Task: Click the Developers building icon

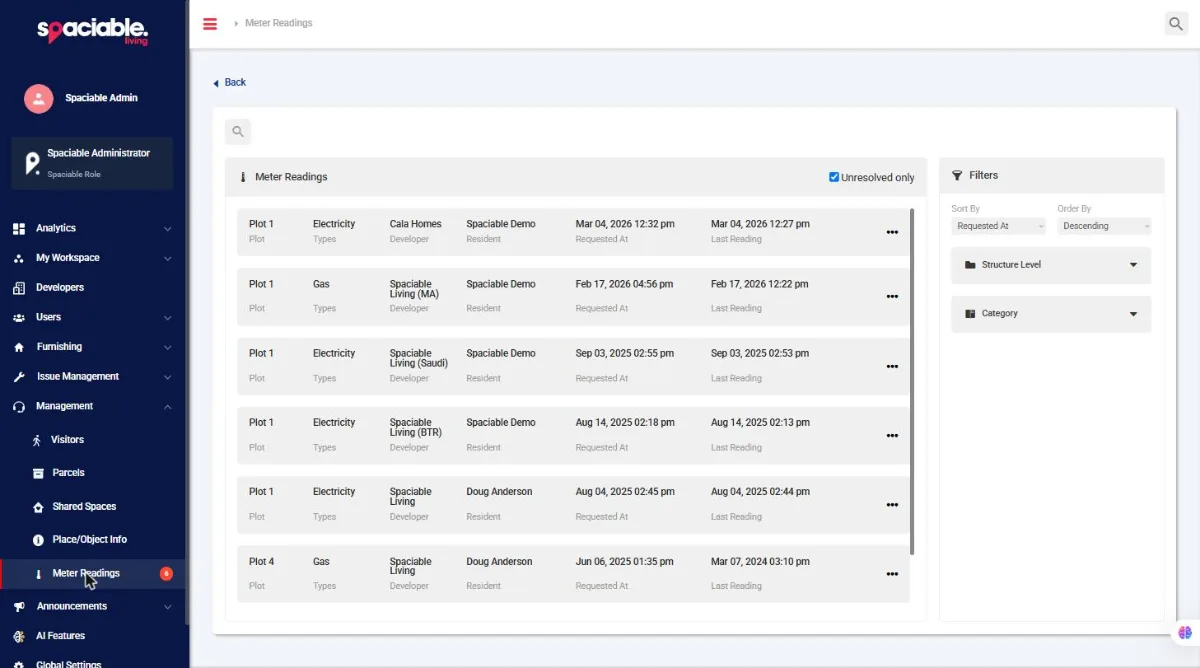Action: pos(19,288)
